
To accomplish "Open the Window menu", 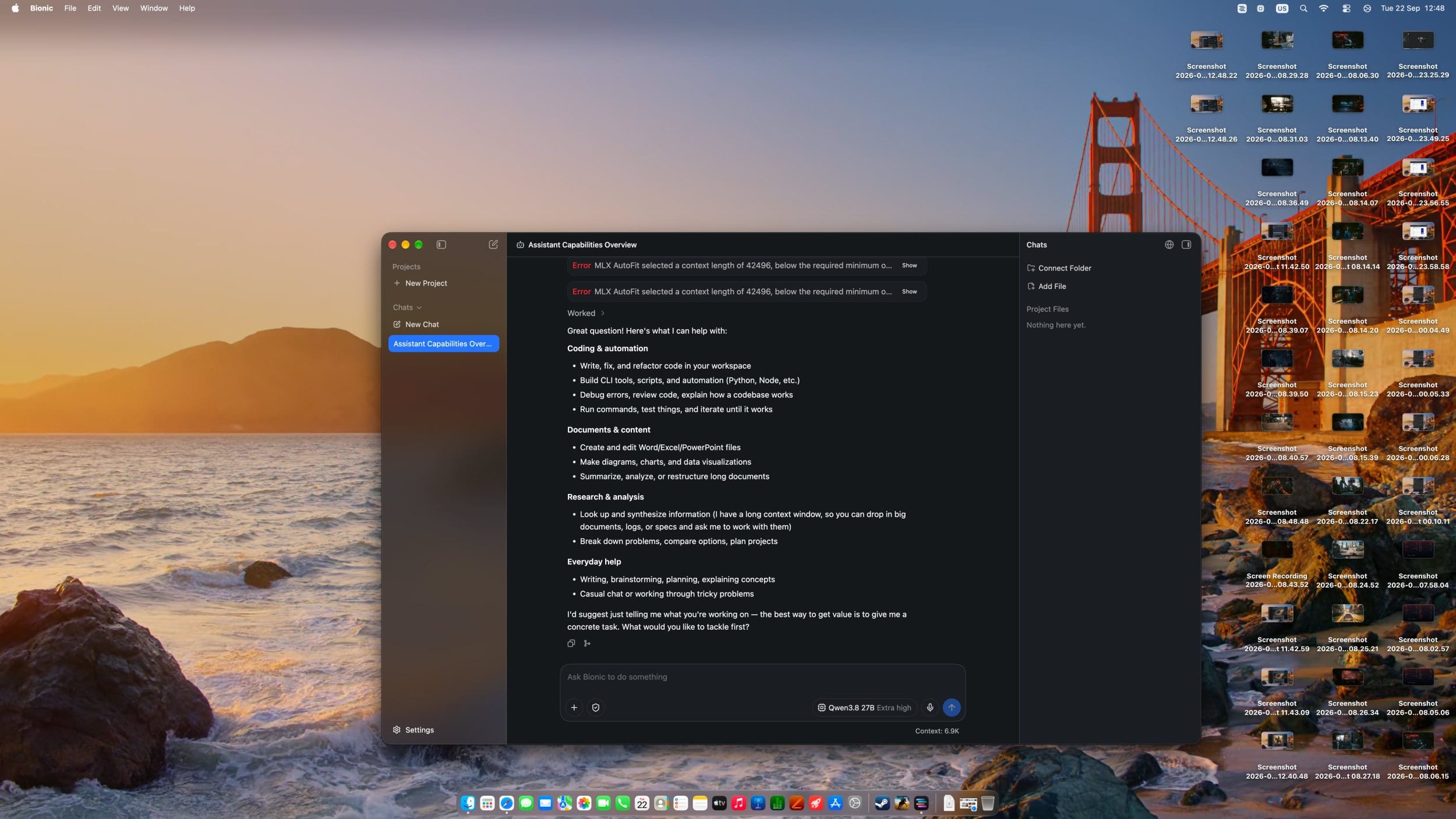I will point(154,8).
